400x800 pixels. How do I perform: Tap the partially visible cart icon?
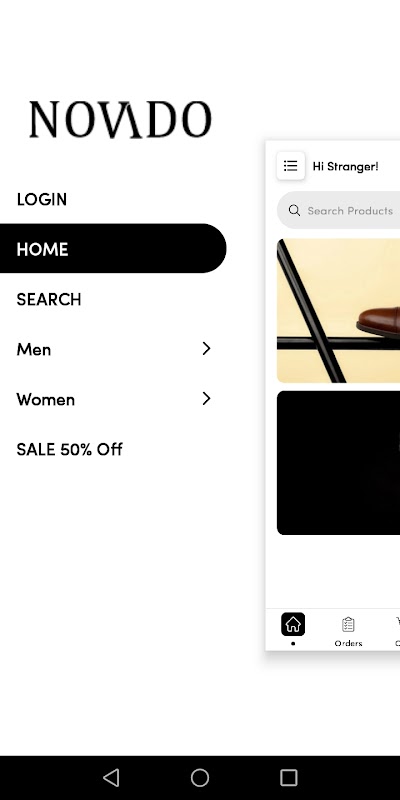point(397,622)
